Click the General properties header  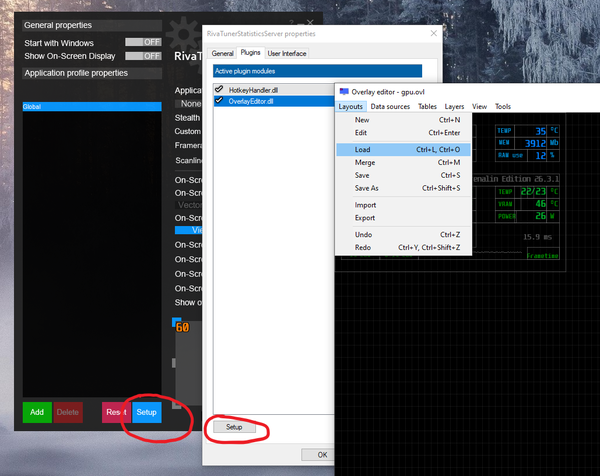[x=92, y=25]
